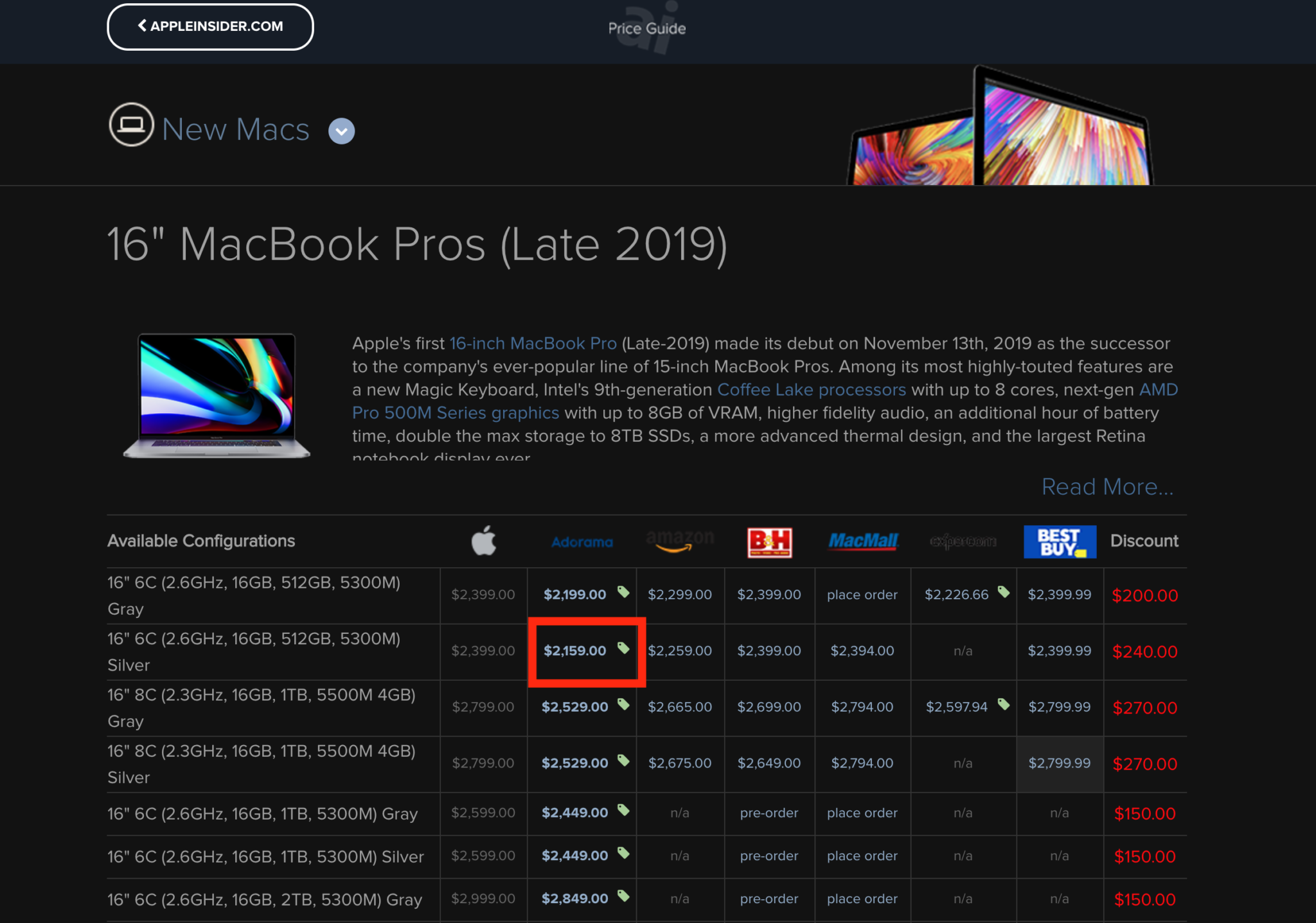Open MacMall place order for 6C 1TB Silver
This screenshot has height=923, width=1316.
[862, 856]
